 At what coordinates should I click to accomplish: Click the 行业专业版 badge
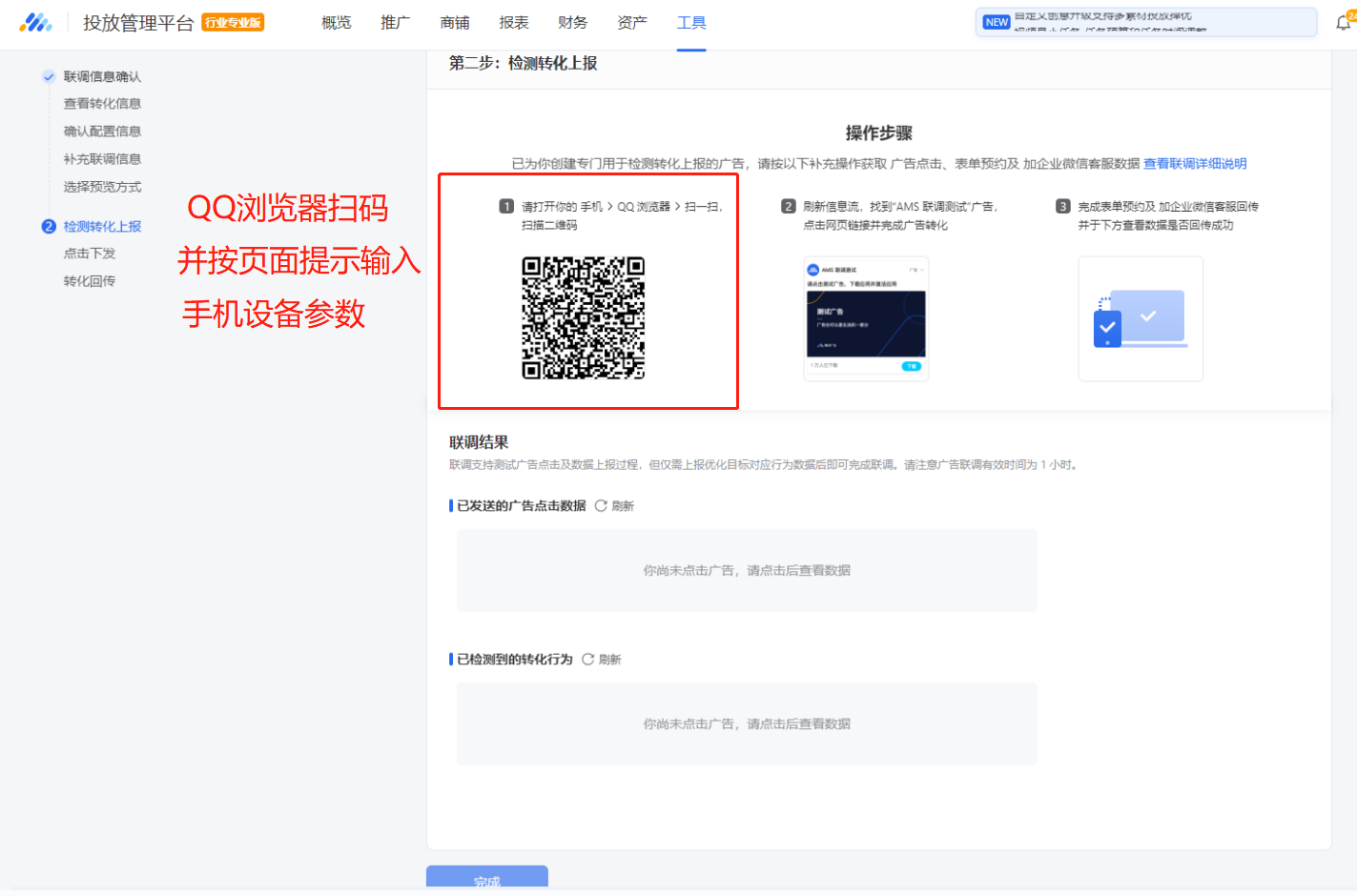click(233, 23)
